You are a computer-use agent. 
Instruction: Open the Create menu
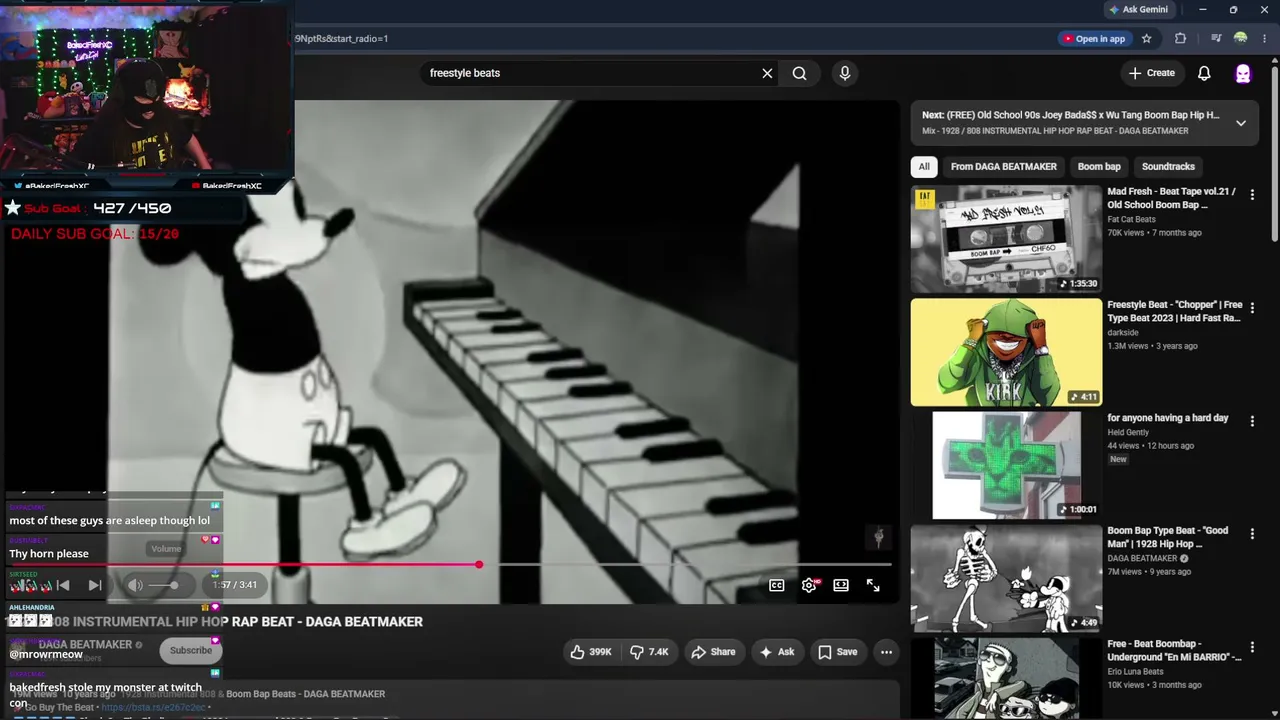pyautogui.click(x=1152, y=73)
